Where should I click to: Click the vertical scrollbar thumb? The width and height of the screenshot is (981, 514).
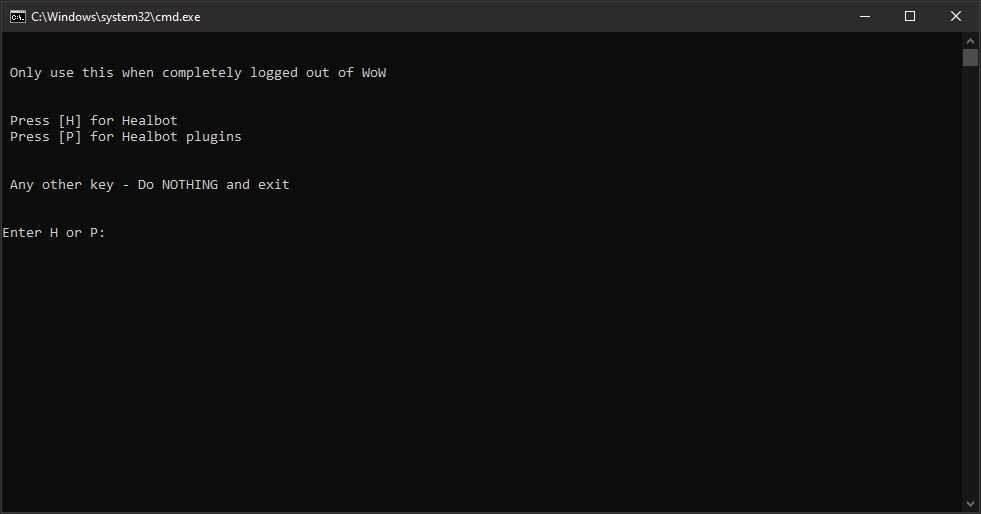pos(970,57)
